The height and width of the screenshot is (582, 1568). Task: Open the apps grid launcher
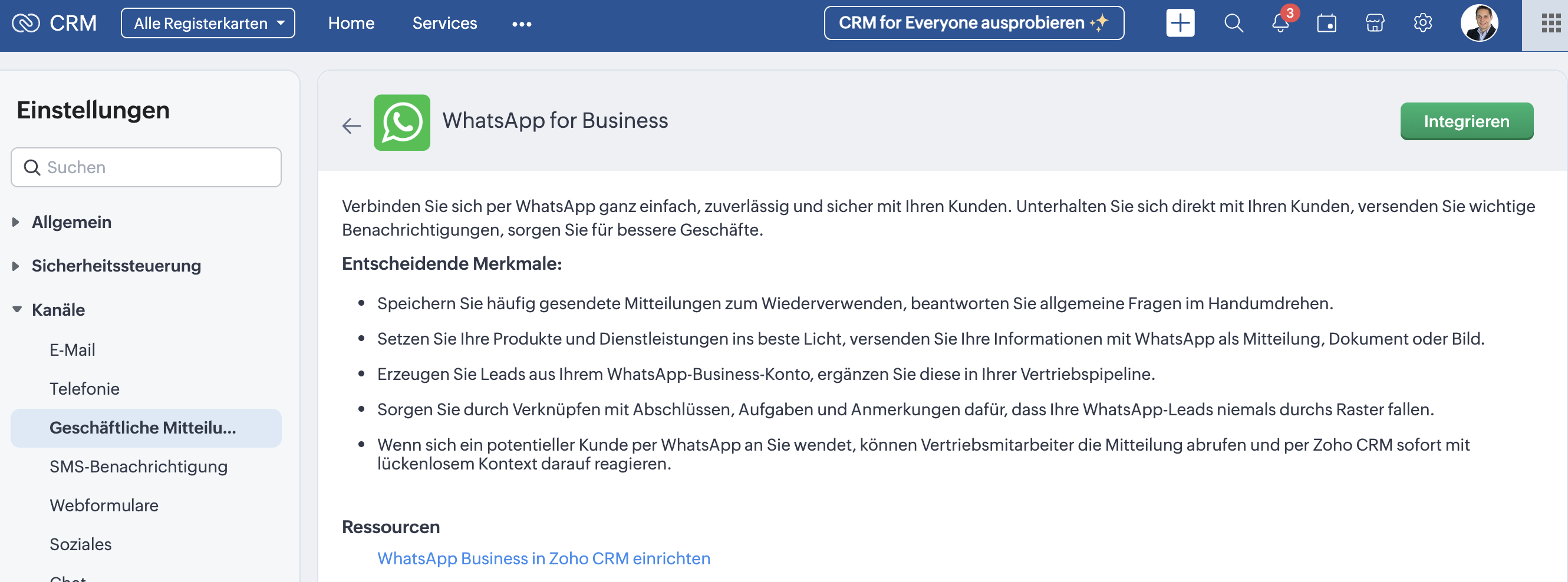(x=1550, y=24)
